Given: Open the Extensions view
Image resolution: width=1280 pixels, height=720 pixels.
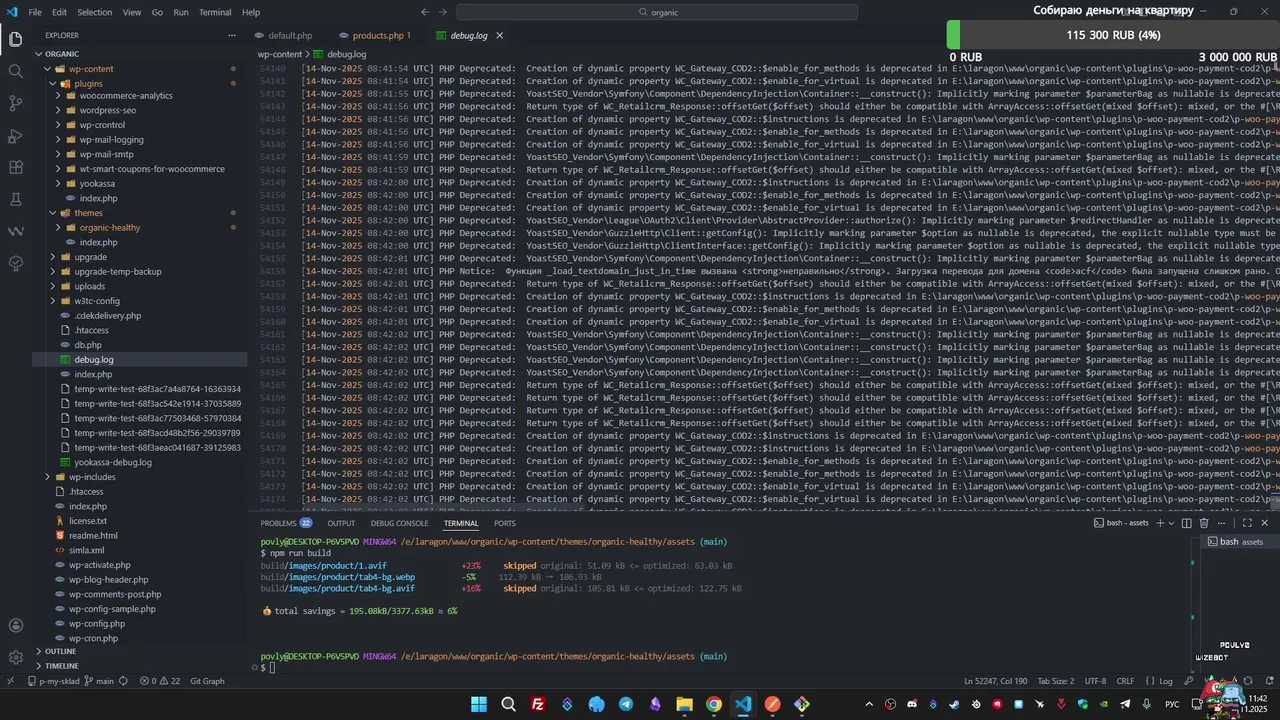Looking at the screenshot, I should point(15,167).
